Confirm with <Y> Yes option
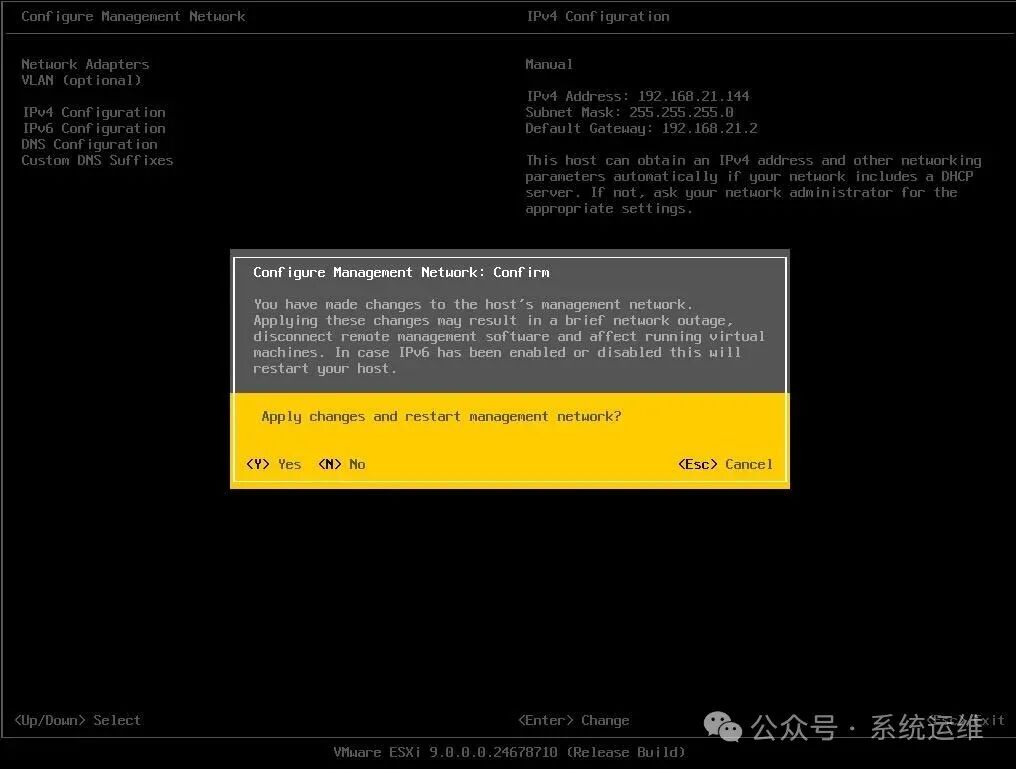 tap(273, 464)
